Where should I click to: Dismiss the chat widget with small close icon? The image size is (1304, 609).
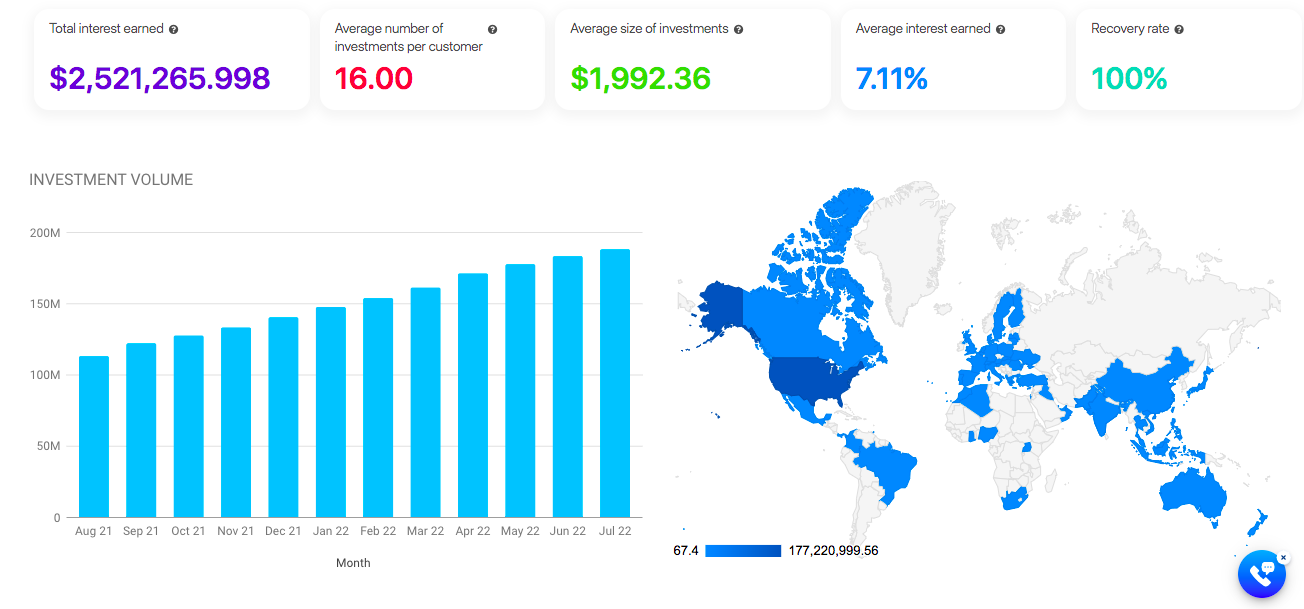tap(1283, 557)
